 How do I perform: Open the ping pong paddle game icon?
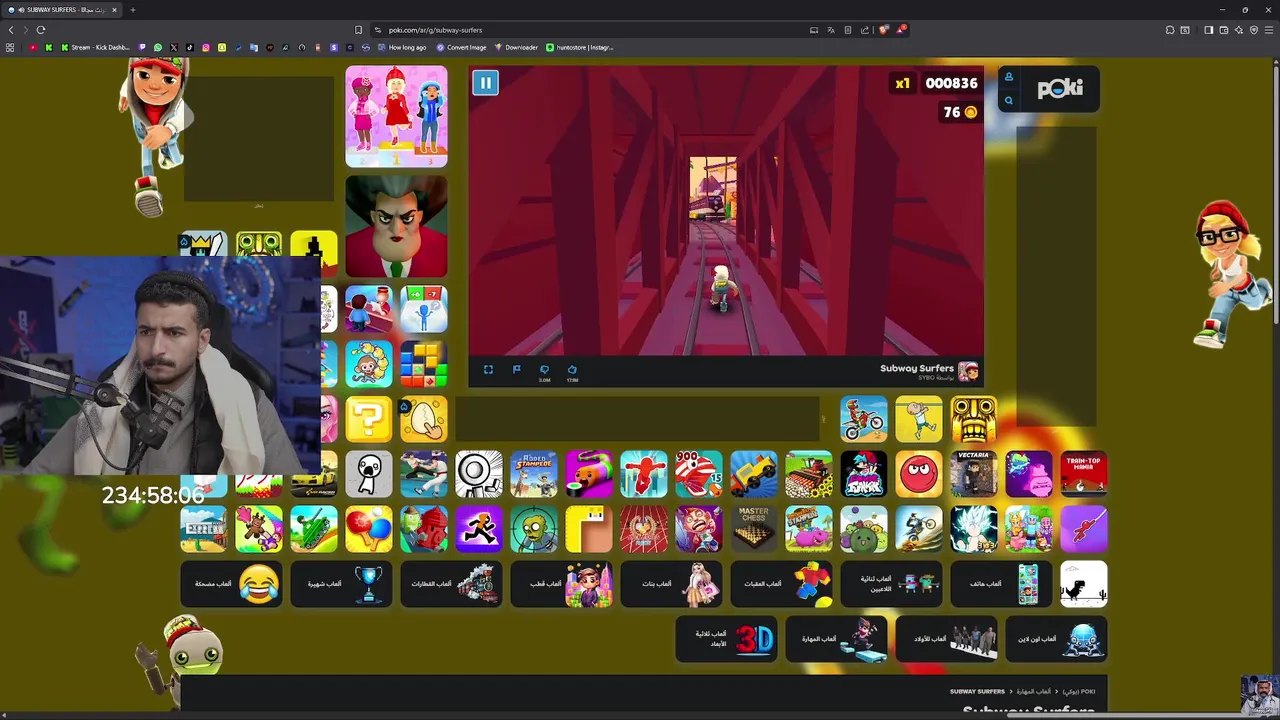[368, 529]
